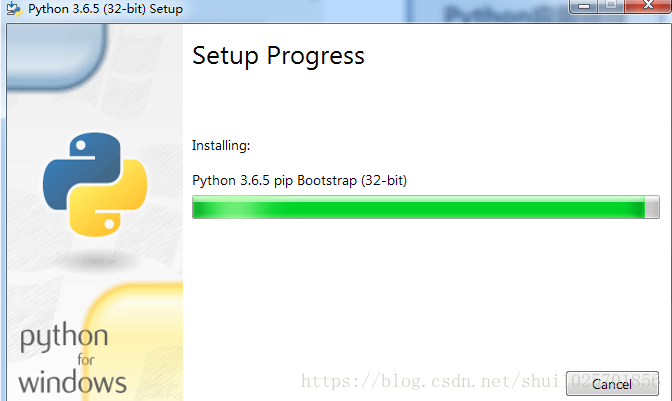Screen dimensions: 672x401
Task: Minimize the Python Setup window
Action: tap(583, 6)
